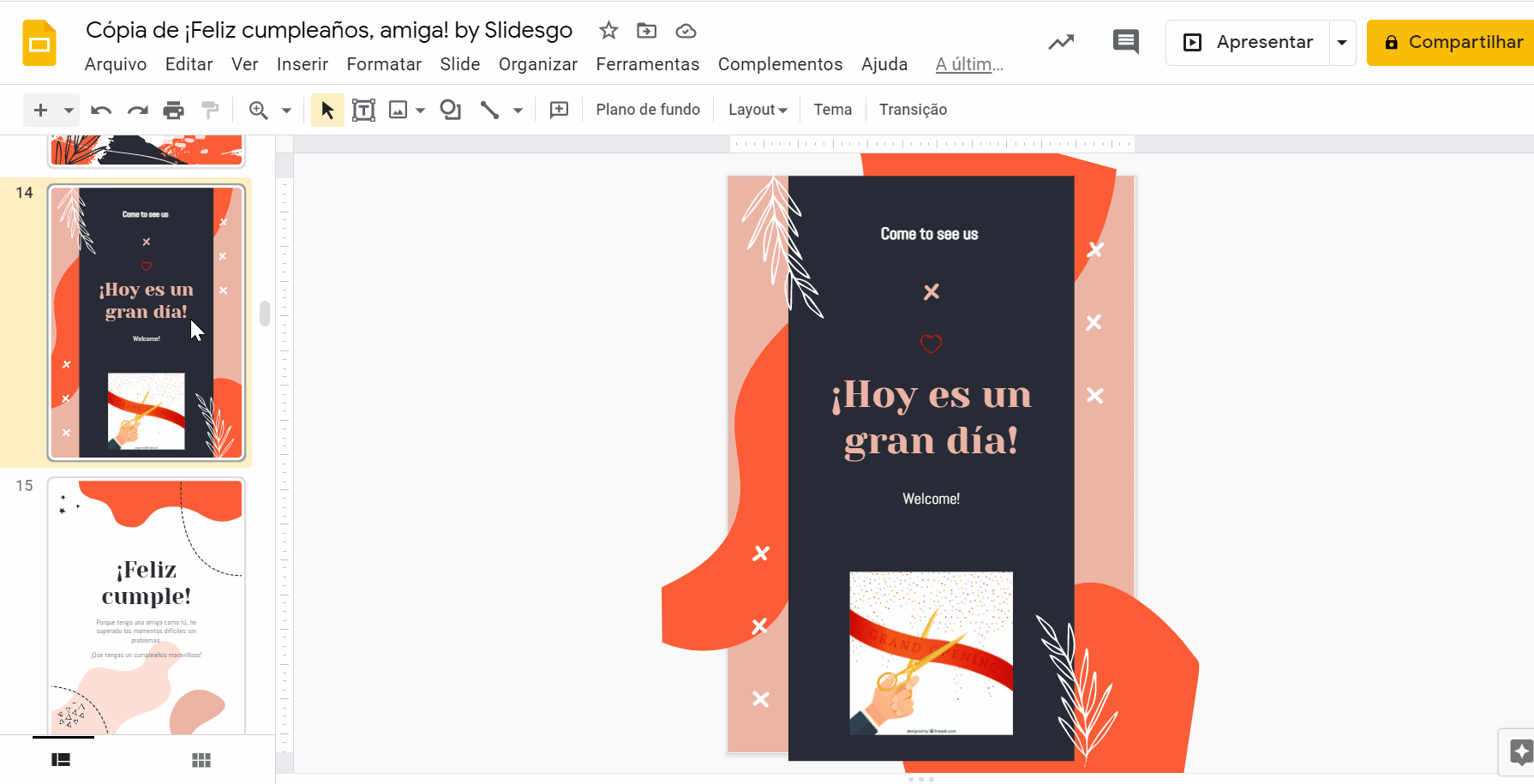1534x784 pixels.
Task: Open the Inserir menu
Action: point(303,64)
